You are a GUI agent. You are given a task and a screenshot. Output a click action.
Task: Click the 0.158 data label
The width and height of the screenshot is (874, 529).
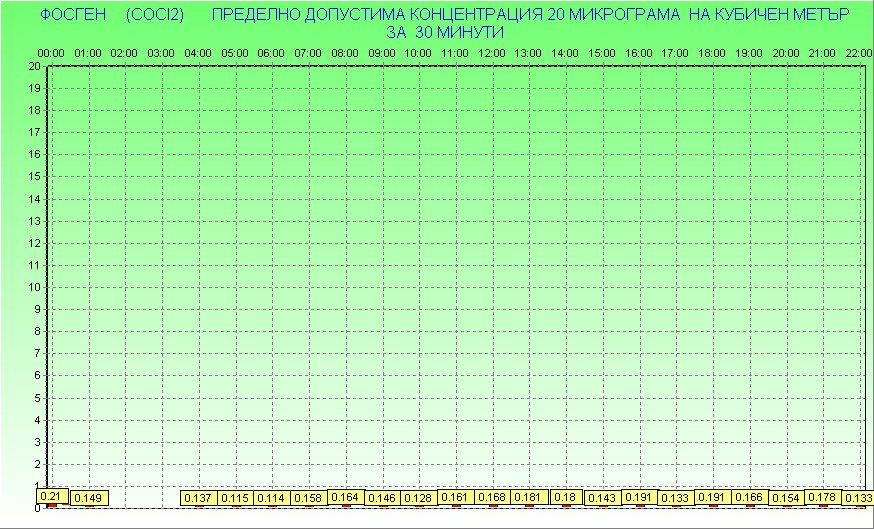point(309,498)
